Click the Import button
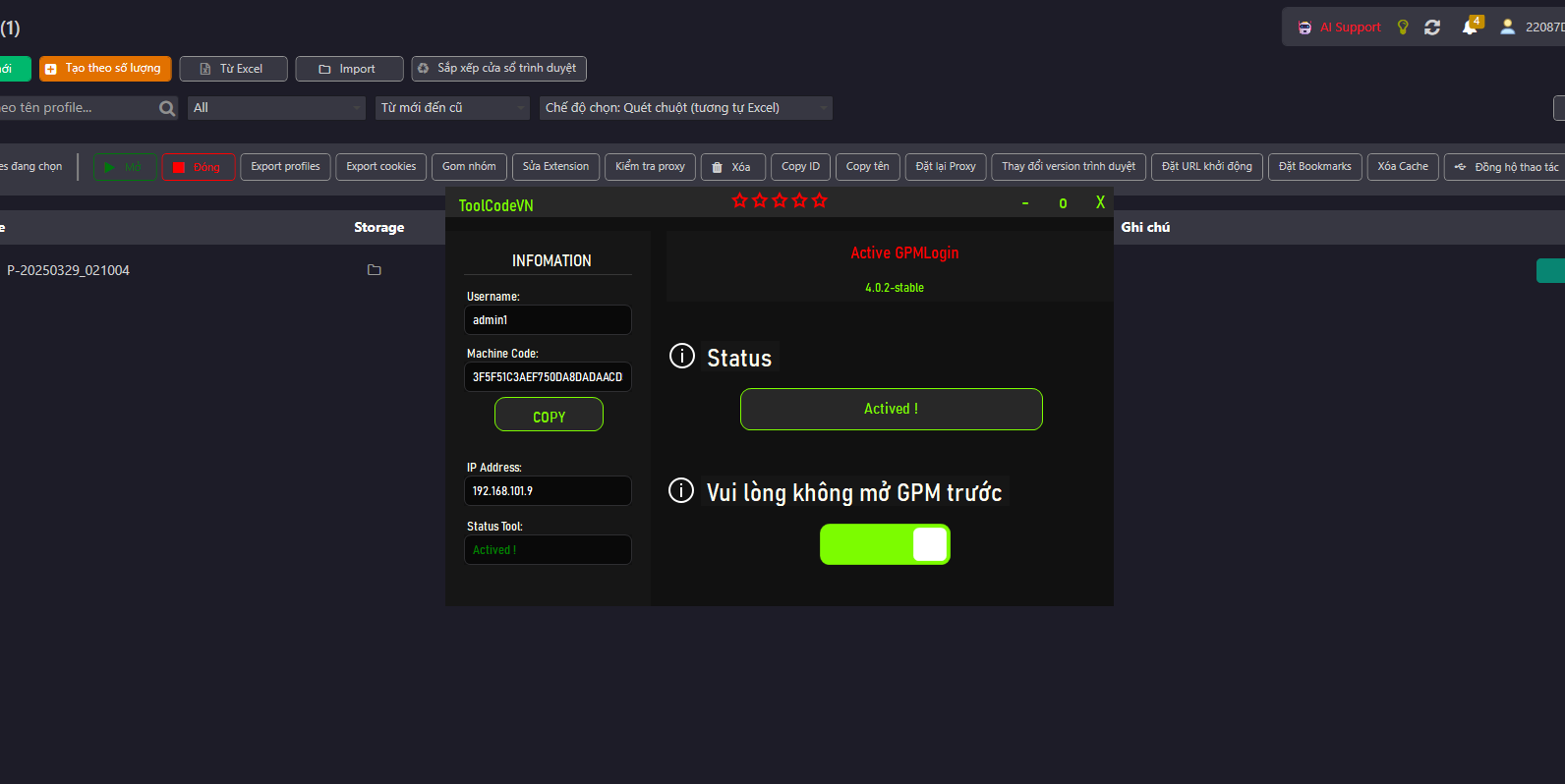 tap(349, 69)
